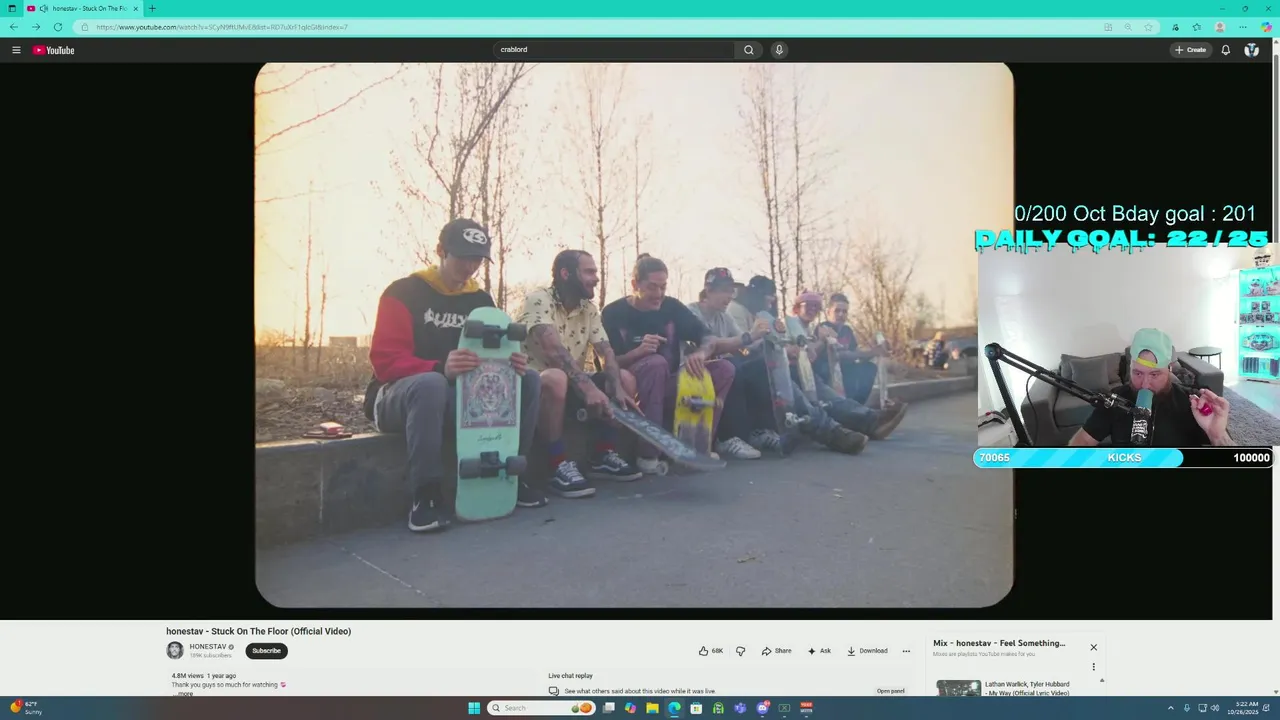Screen dimensions: 1280x720
Task: Open the Windows Start menu
Action: (x=474, y=708)
